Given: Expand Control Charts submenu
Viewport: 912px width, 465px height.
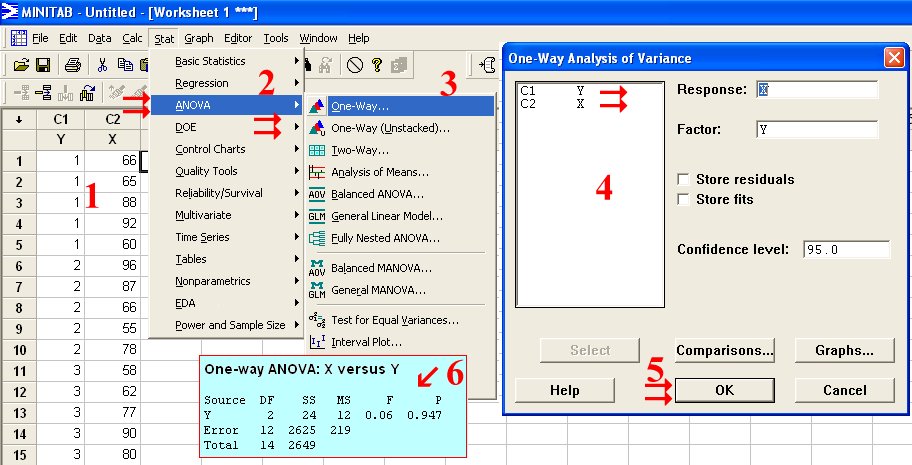Looking at the screenshot, I should 227,149.
